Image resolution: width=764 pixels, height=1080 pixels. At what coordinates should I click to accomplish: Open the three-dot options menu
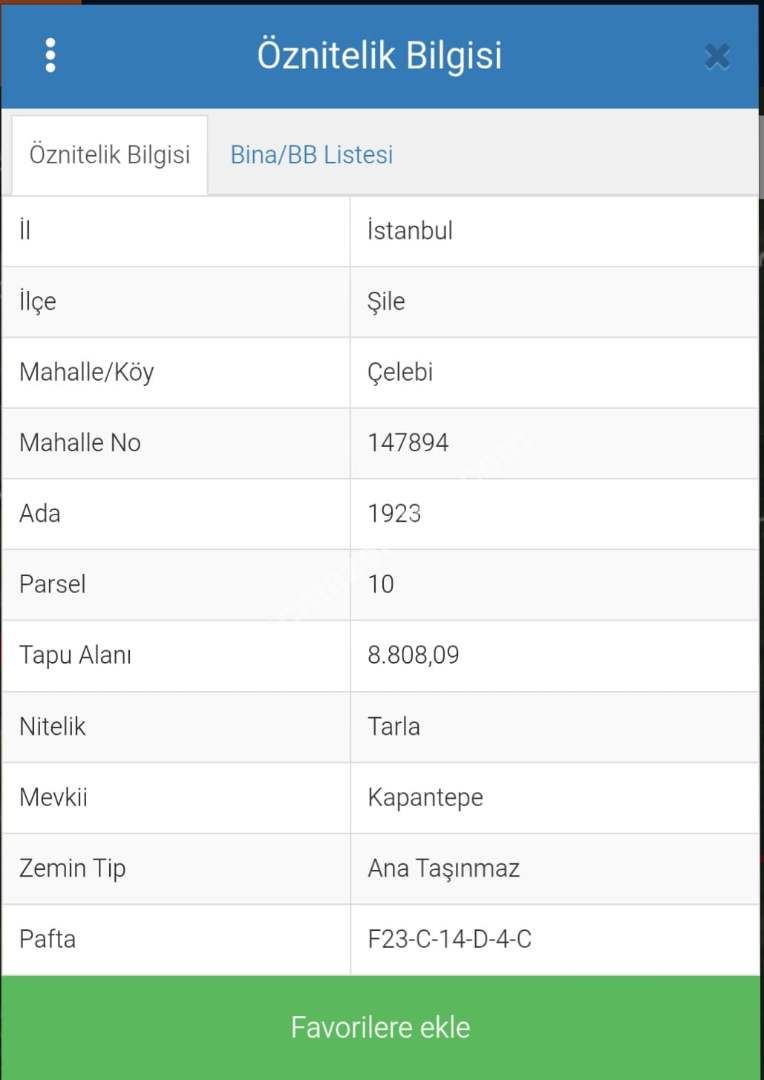(x=50, y=56)
